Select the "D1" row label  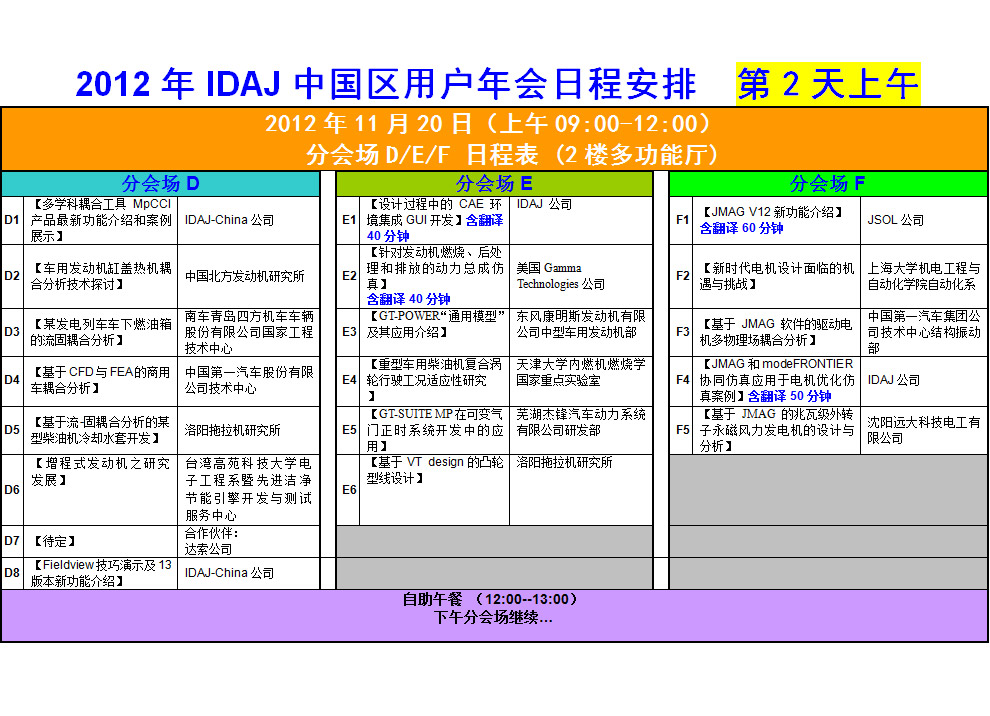click(x=12, y=220)
